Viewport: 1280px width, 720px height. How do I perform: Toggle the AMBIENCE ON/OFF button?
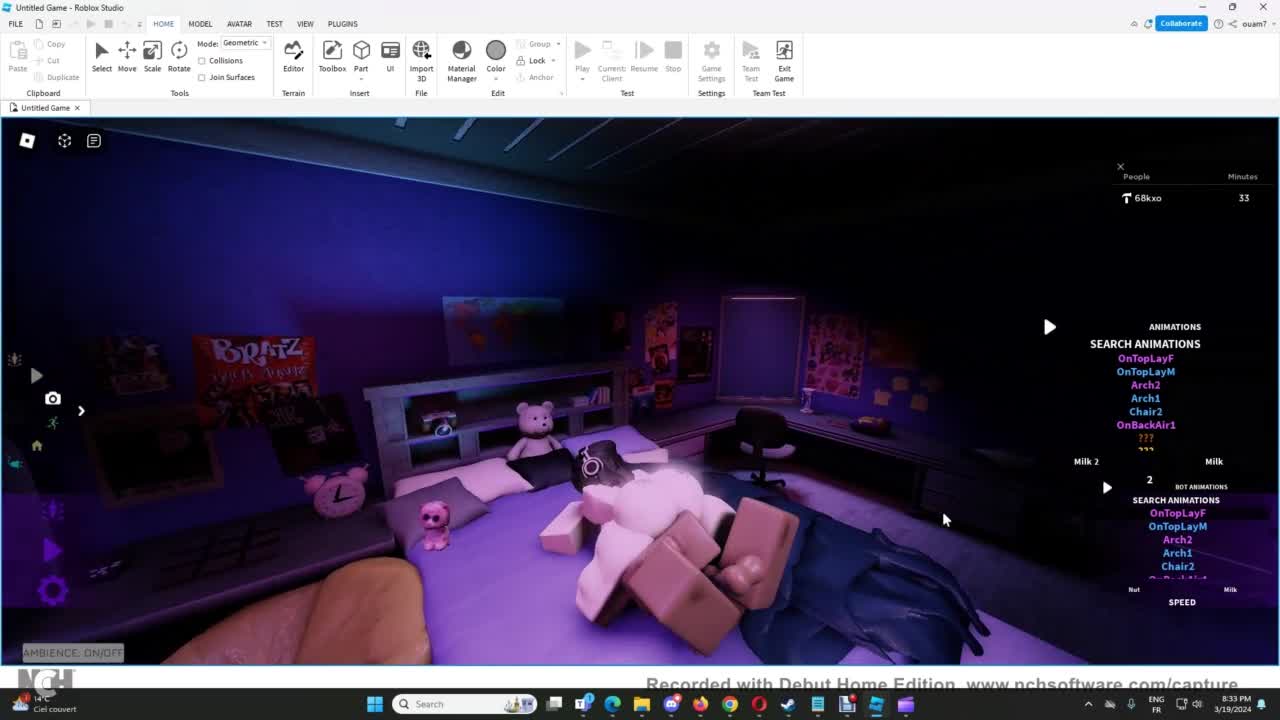tap(73, 653)
